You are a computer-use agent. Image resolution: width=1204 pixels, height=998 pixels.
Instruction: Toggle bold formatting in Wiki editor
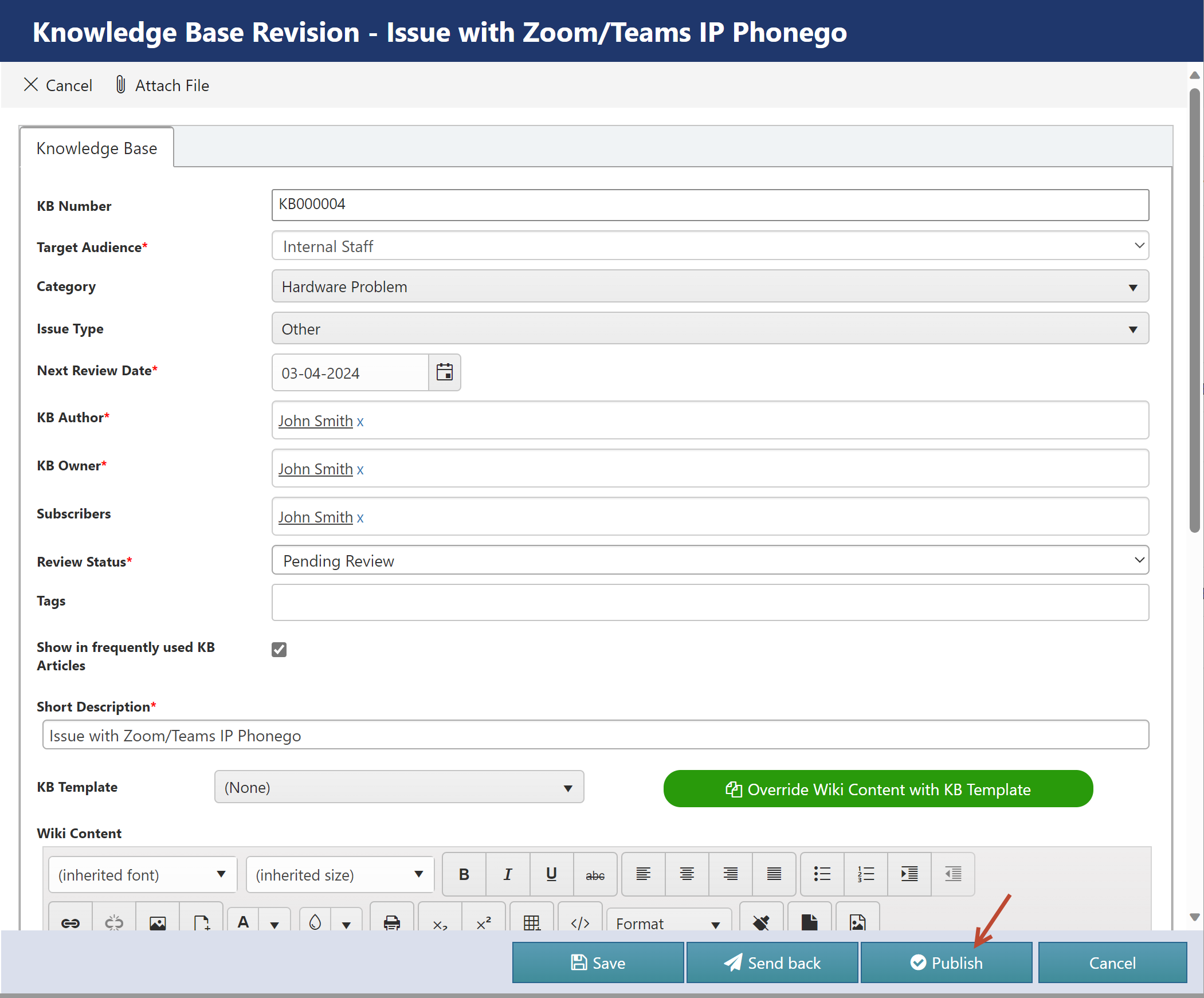[x=464, y=874]
